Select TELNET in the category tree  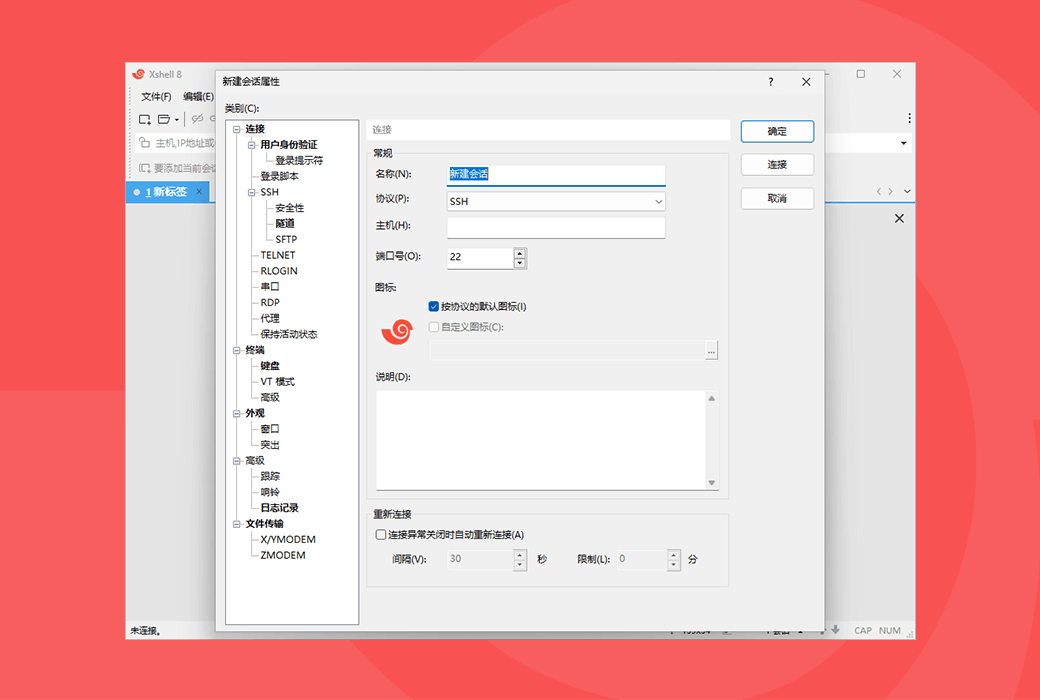tap(278, 255)
